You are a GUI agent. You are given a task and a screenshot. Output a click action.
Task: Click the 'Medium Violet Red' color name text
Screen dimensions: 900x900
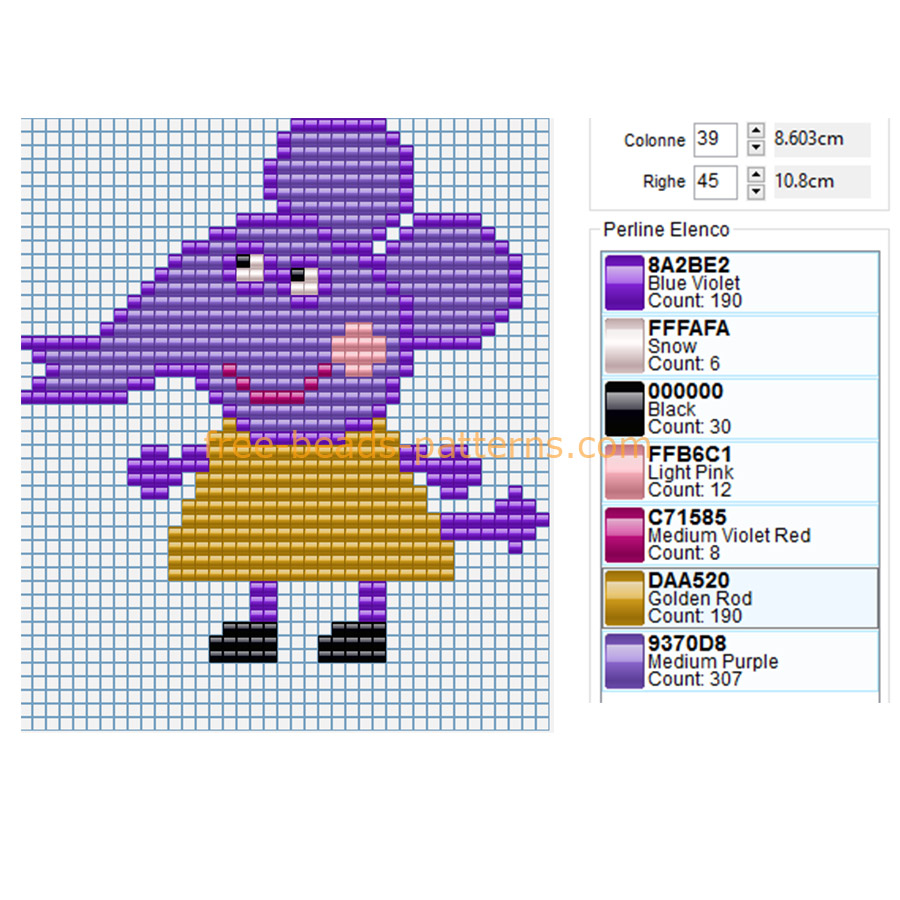[729, 536]
